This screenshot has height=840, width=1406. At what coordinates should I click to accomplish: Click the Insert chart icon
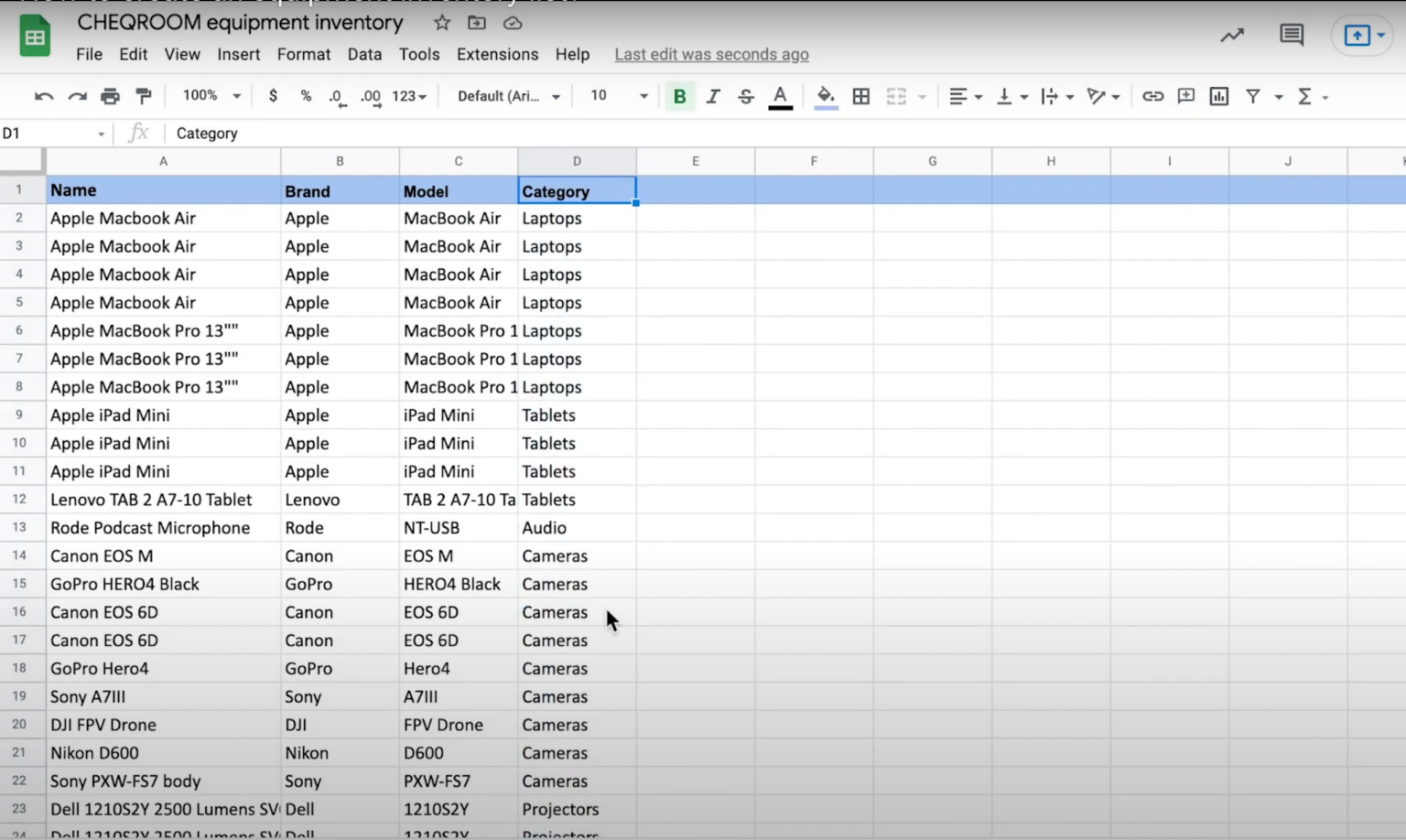(x=1219, y=96)
